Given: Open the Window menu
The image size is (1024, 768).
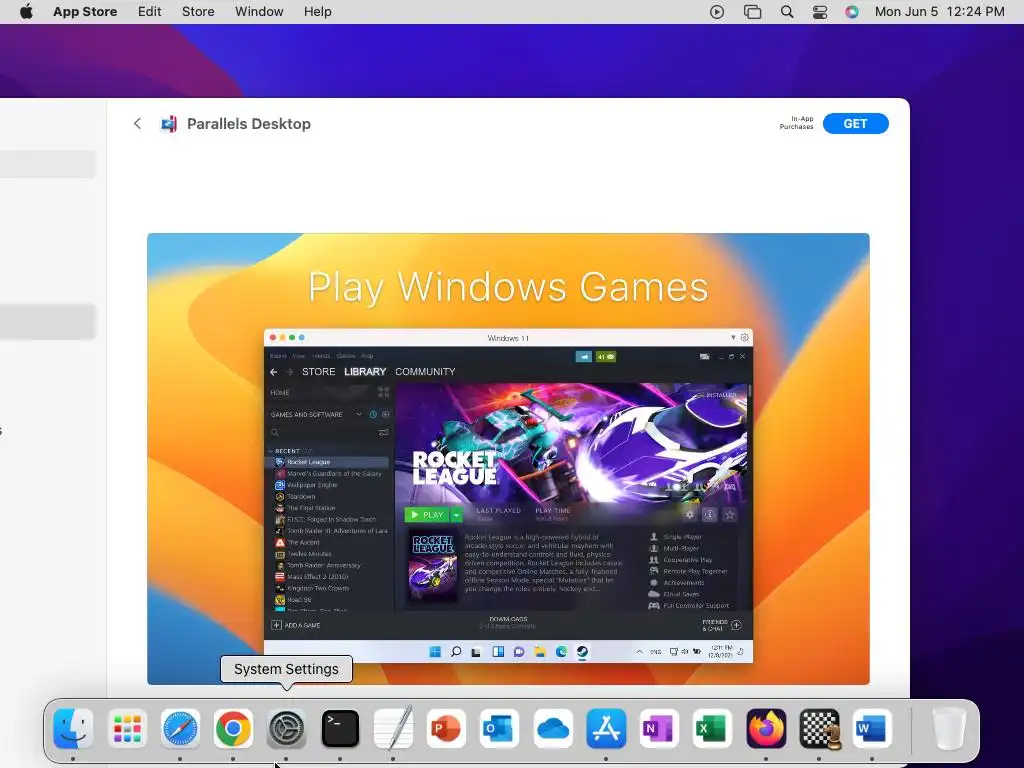Looking at the screenshot, I should (x=259, y=12).
